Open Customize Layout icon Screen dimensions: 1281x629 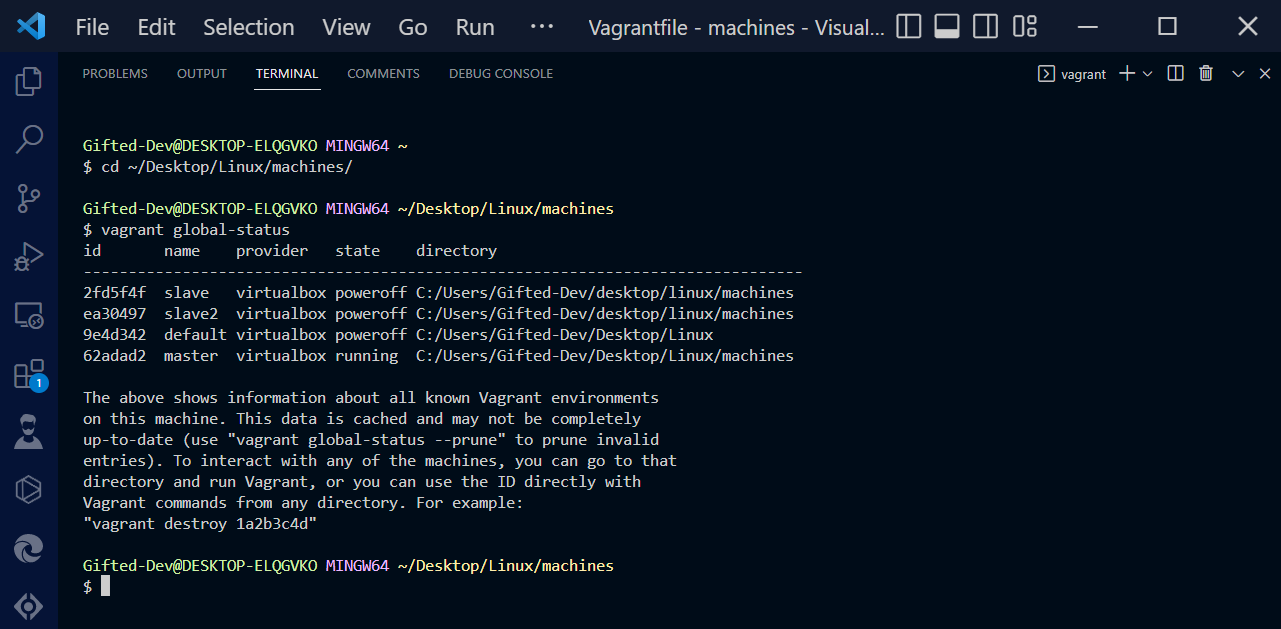[1025, 27]
